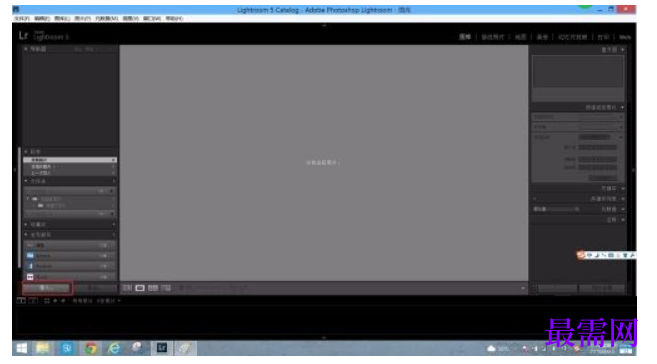The width and height of the screenshot is (657, 364).
Task: Click the filmstrip grid shortcut icon
Action: pyautogui.click(x=47, y=301)
